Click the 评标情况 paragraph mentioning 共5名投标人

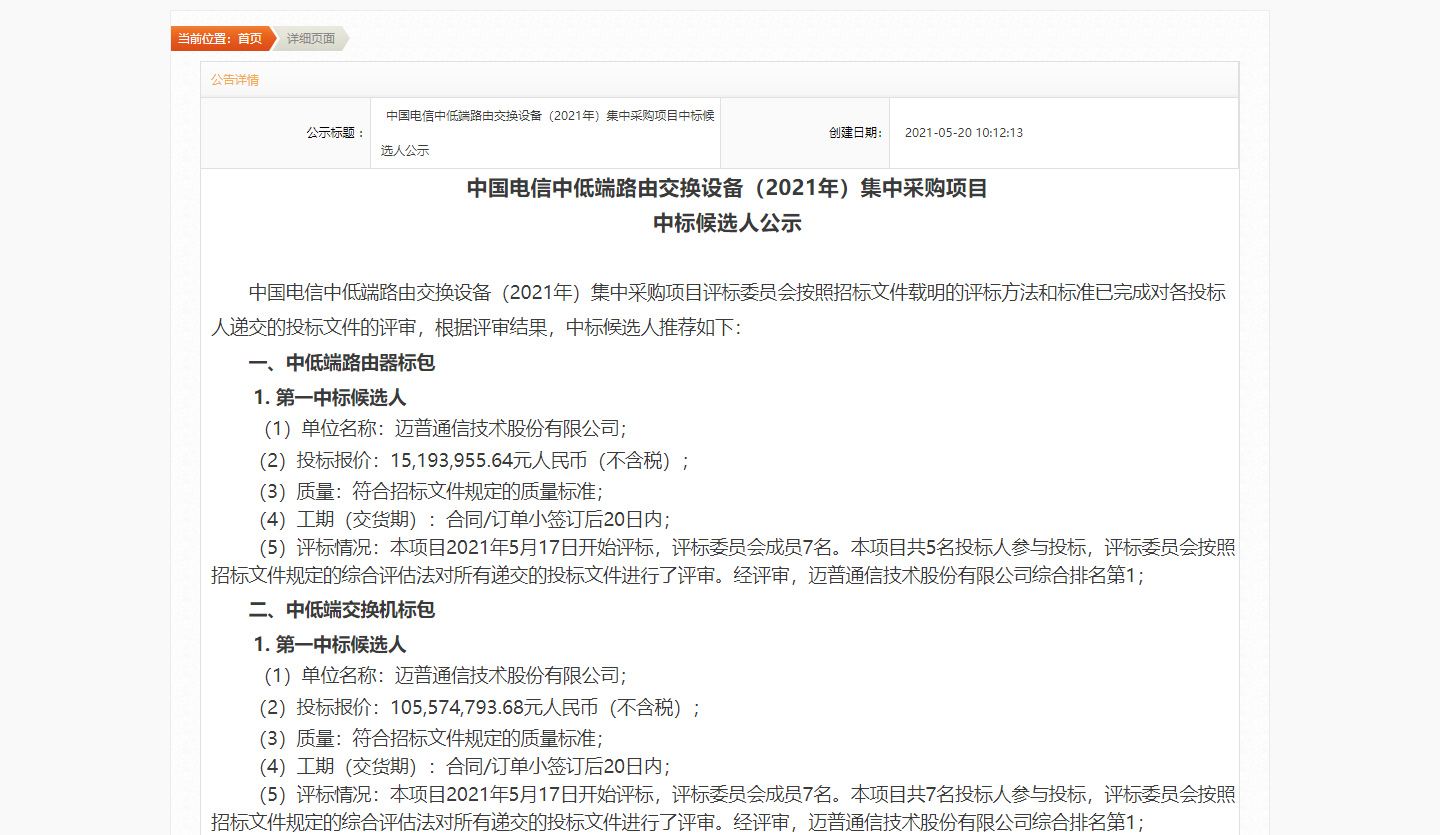(724, 561)
